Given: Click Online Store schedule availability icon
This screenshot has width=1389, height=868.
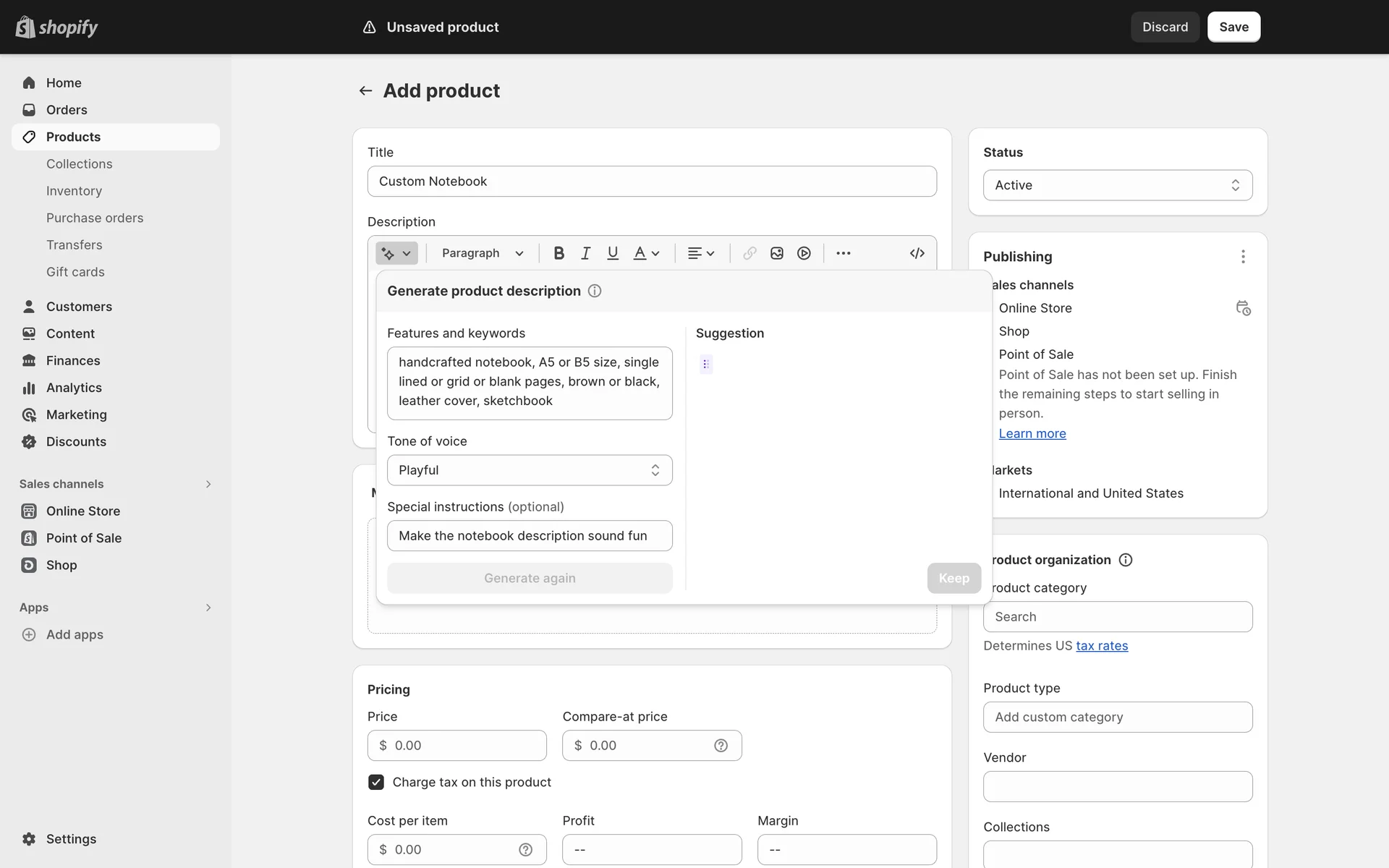Looking at the screenshot, I should [1243, 308].
